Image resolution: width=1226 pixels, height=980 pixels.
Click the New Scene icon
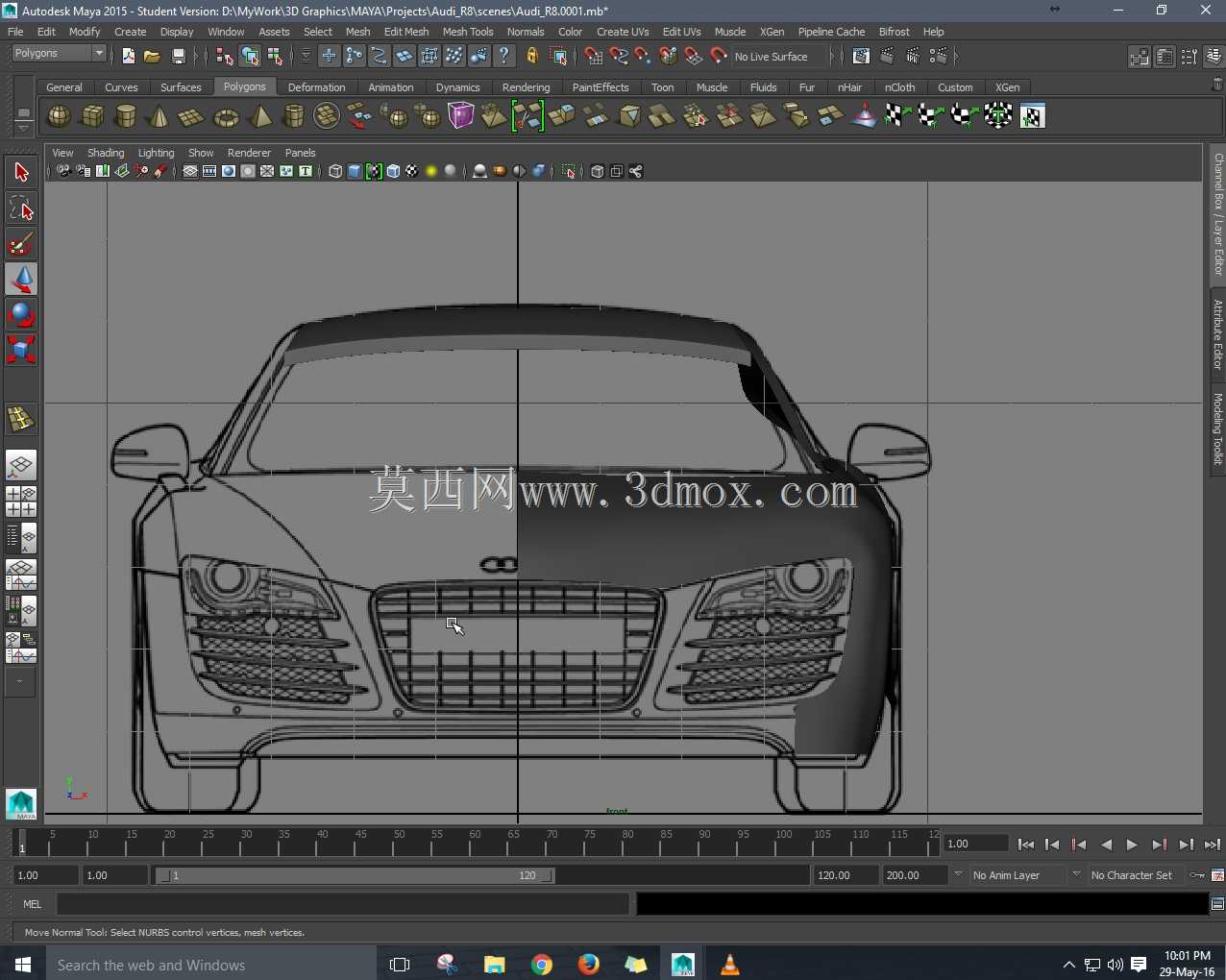[x=129, y=57]
